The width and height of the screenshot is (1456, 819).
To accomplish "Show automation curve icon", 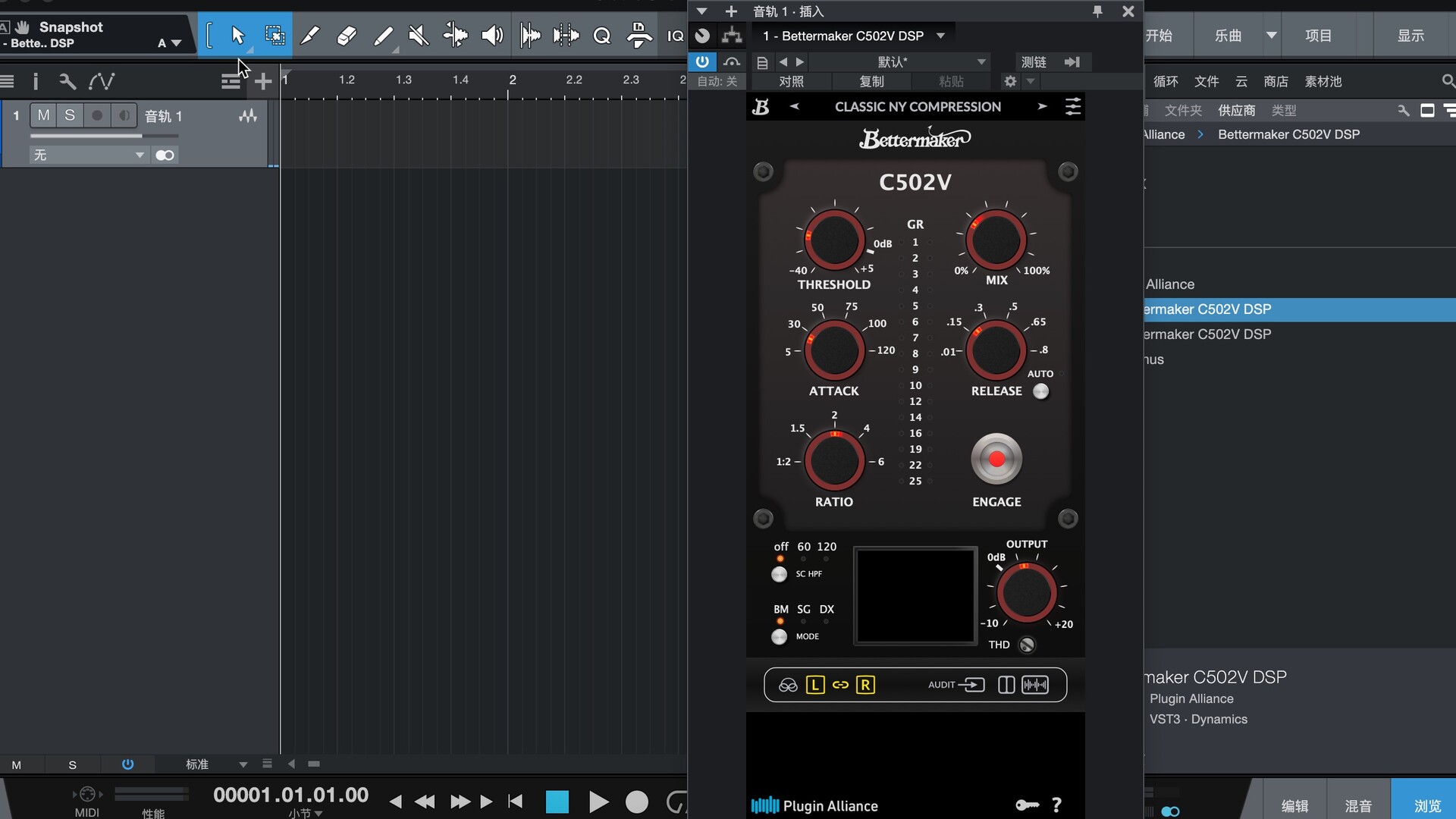I will click(102, 81).
